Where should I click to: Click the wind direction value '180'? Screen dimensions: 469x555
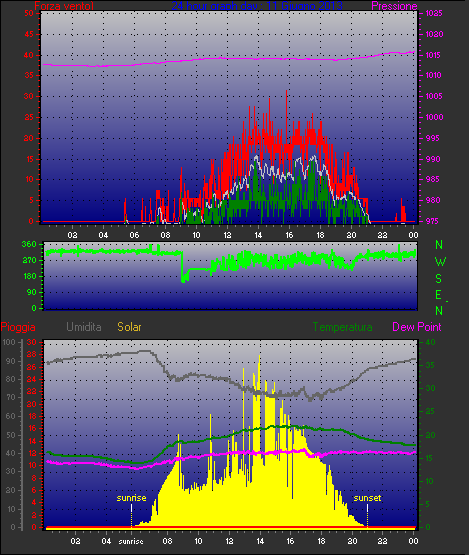coord(30,276)
